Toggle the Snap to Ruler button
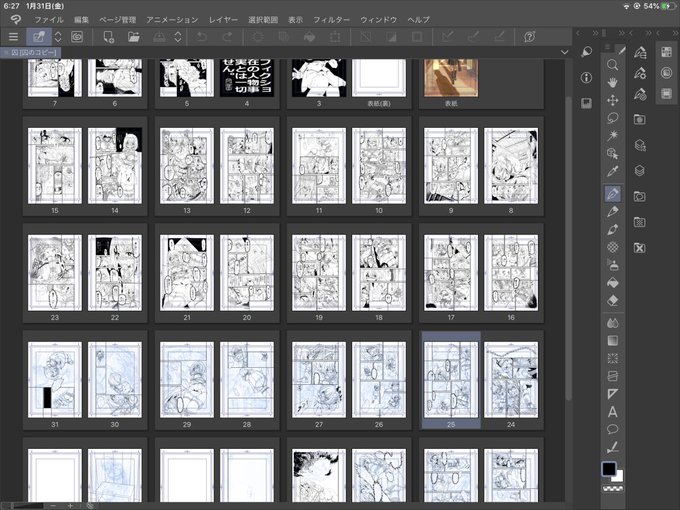Image resolution: width=680 pixels, height=510 pixels. (448, 37)
